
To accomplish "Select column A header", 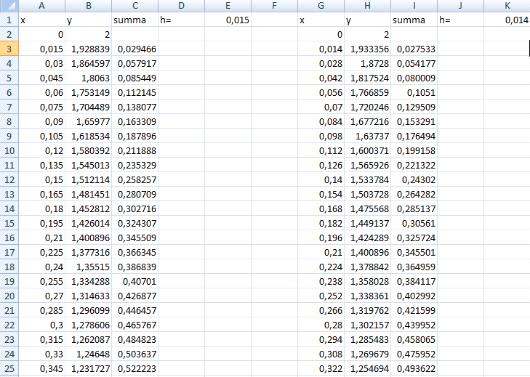I will click(42, 6).
